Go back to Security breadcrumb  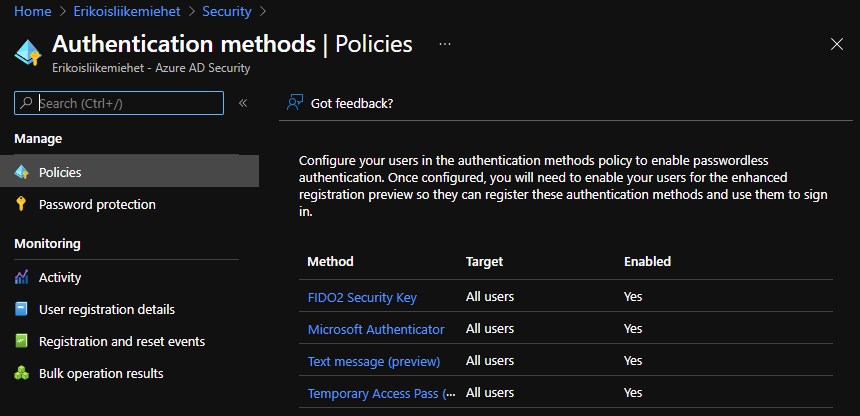point(227,11)
